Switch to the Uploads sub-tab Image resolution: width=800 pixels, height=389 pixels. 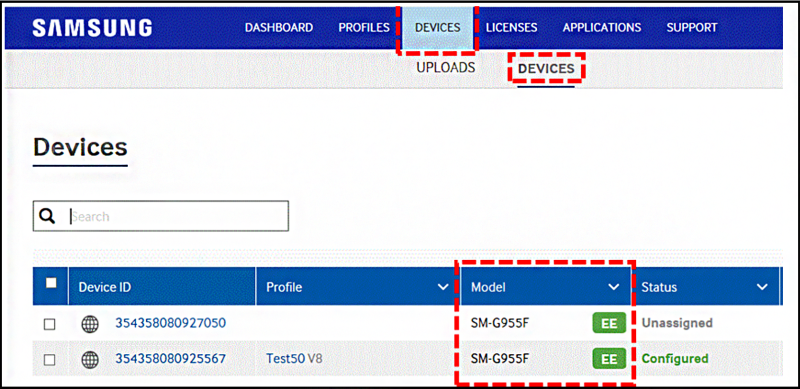(x=446, y=68)
